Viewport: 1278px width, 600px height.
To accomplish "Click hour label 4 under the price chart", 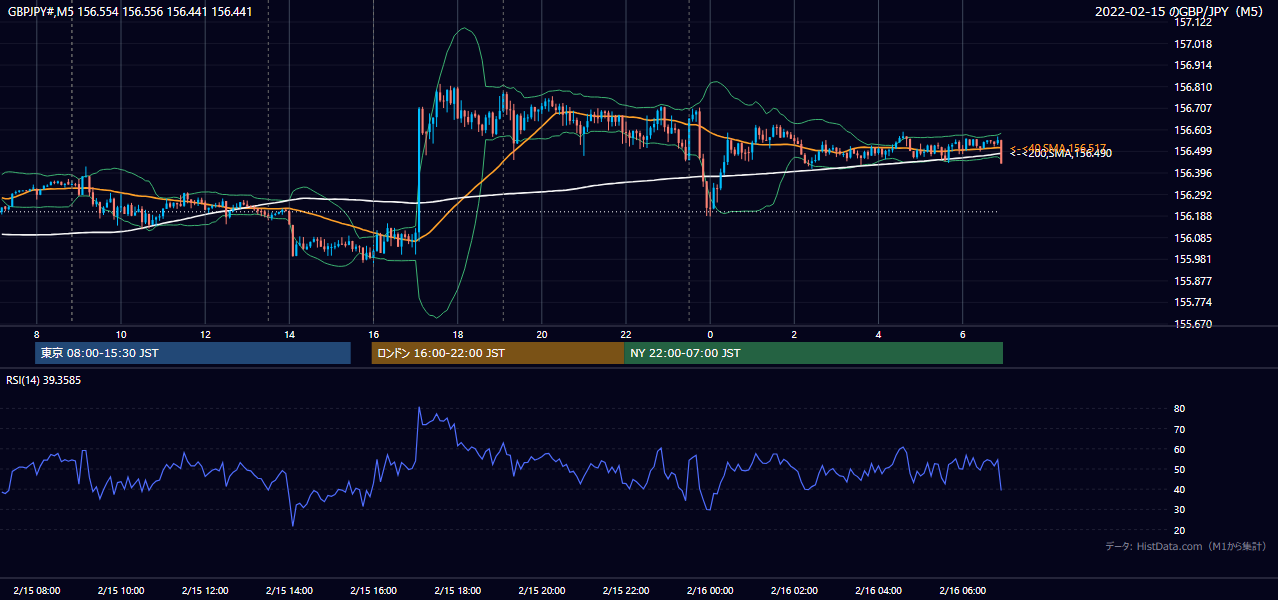I will coord(878,334).
